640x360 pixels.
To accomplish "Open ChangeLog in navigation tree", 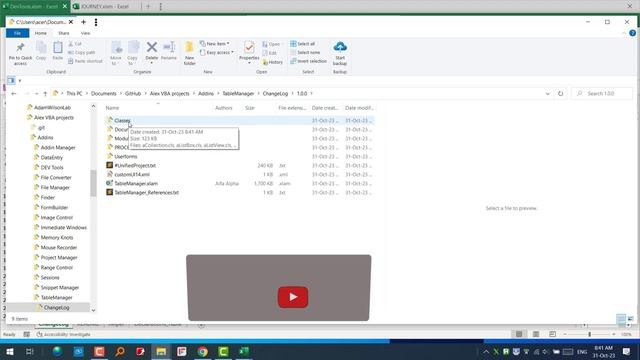I will coord(56,307).
